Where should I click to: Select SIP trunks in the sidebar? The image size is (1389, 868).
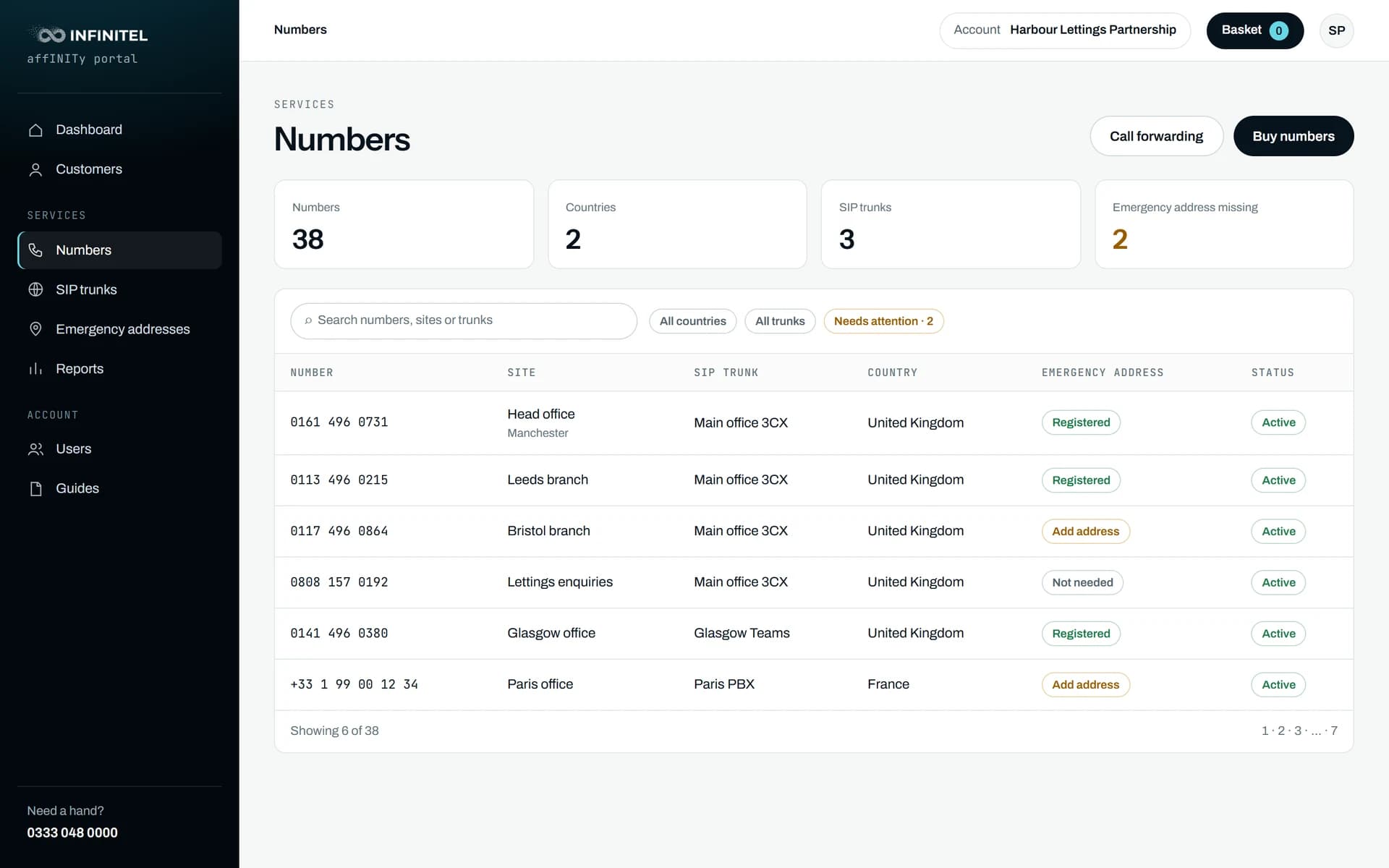pos(119,289)
